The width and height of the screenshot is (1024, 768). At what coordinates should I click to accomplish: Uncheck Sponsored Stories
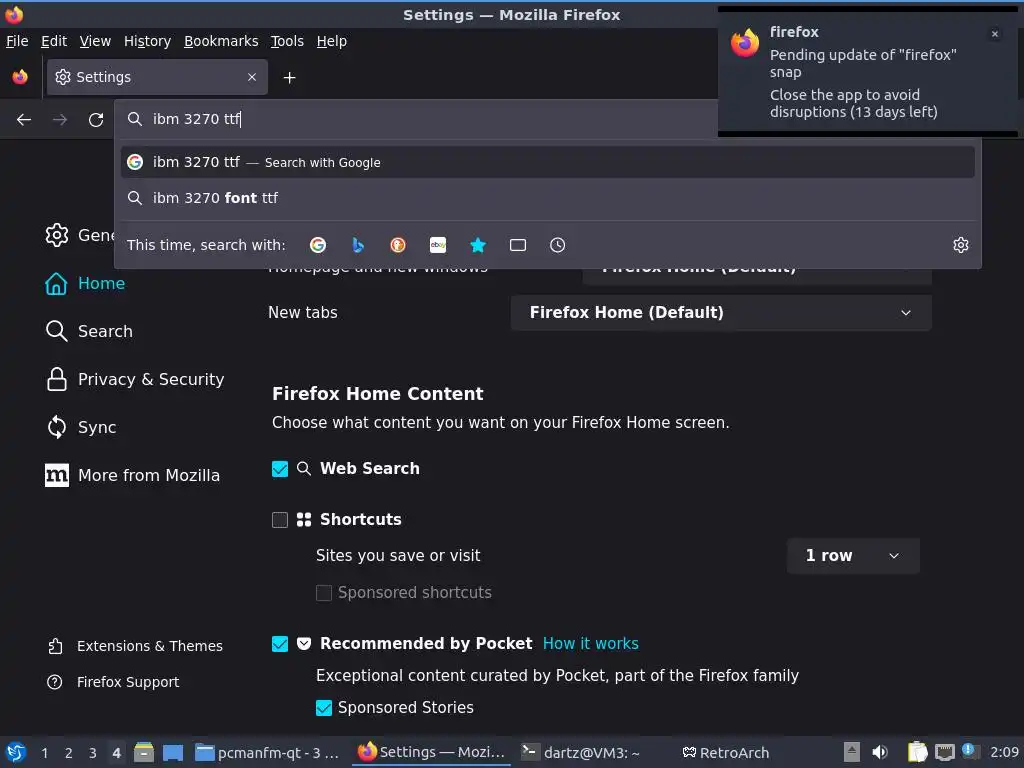(324, 708)
